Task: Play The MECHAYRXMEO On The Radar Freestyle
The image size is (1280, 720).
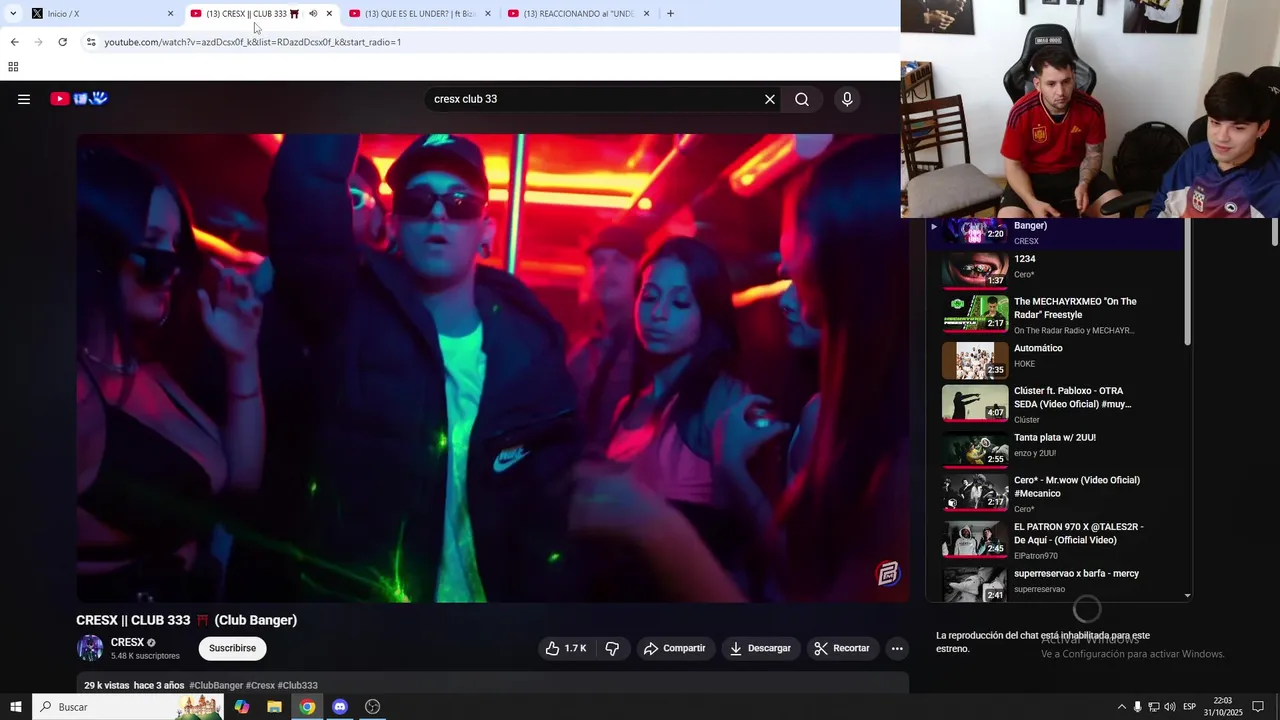Action: [1055, 314]
